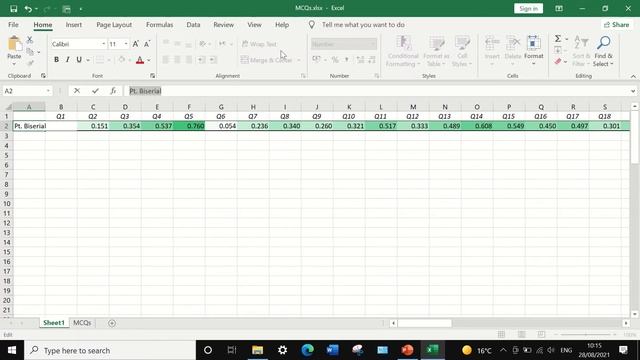
Task: Click the Paste clipboard icon
Action: 14,44
